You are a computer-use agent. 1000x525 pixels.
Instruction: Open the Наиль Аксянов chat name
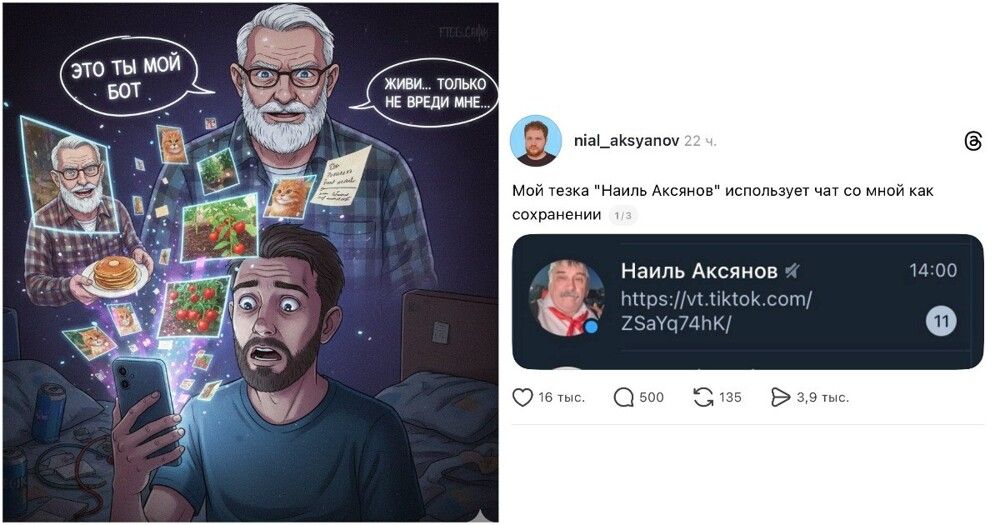click(x=699, y=271)
